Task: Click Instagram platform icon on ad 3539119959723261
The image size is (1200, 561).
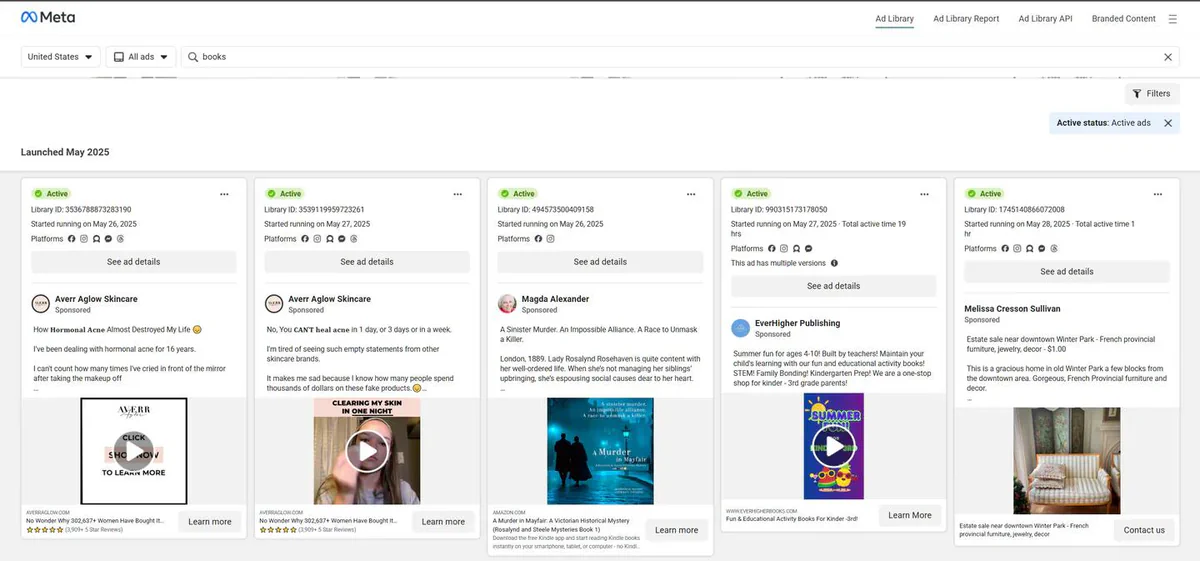Action: [317, 239]
